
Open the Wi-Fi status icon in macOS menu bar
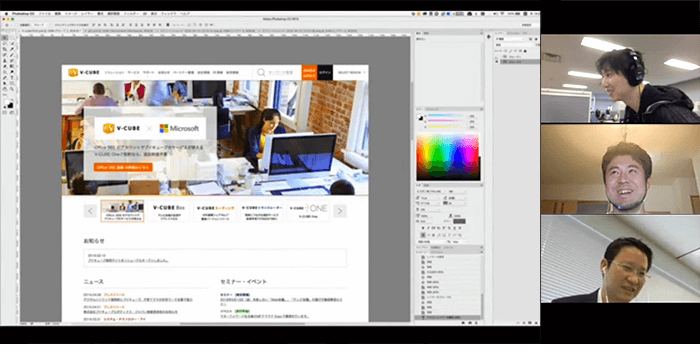click(x=502, y=14)
